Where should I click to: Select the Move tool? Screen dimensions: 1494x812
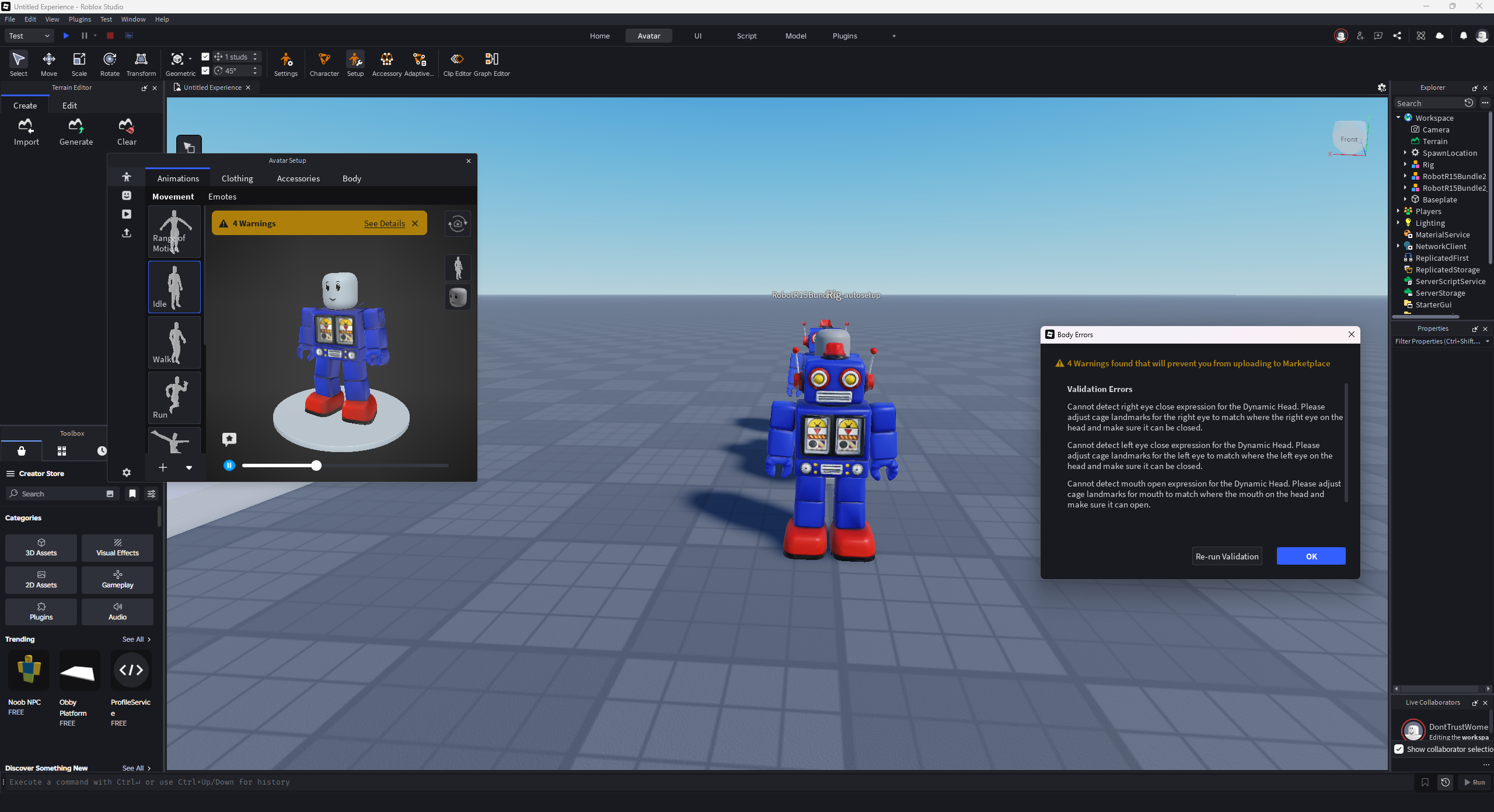tap(49, 64)
